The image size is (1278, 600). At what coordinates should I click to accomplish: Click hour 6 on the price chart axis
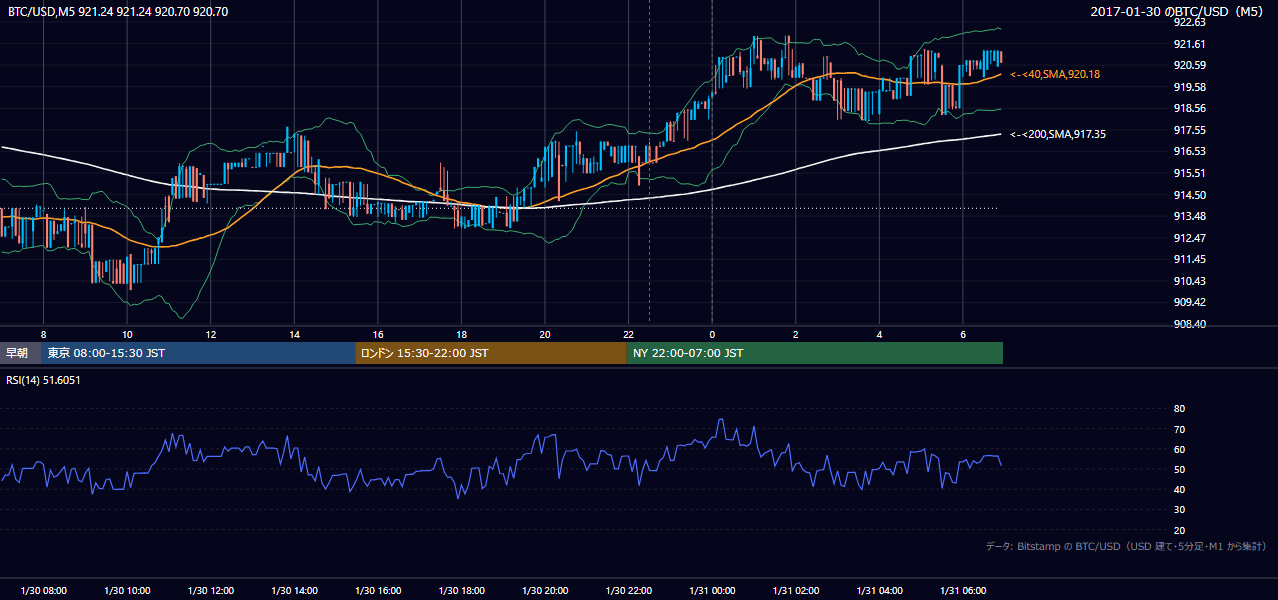pyautogui.click(x=962, y=334)
